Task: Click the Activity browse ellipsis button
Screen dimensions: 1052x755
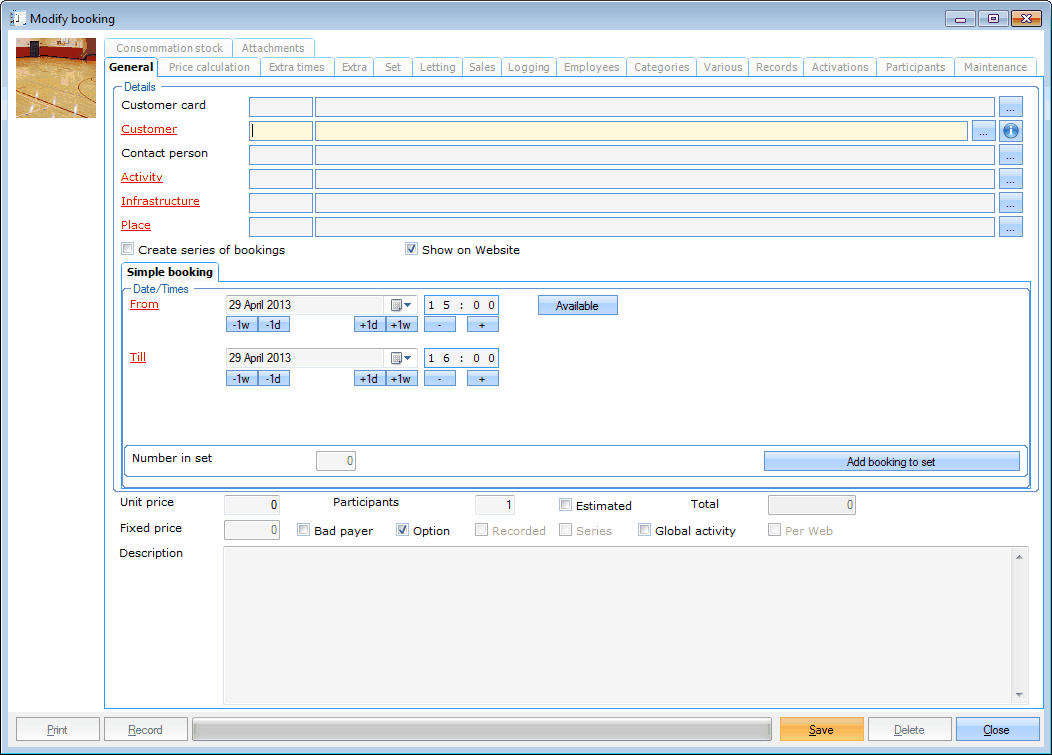Action: pos(1011,179)
